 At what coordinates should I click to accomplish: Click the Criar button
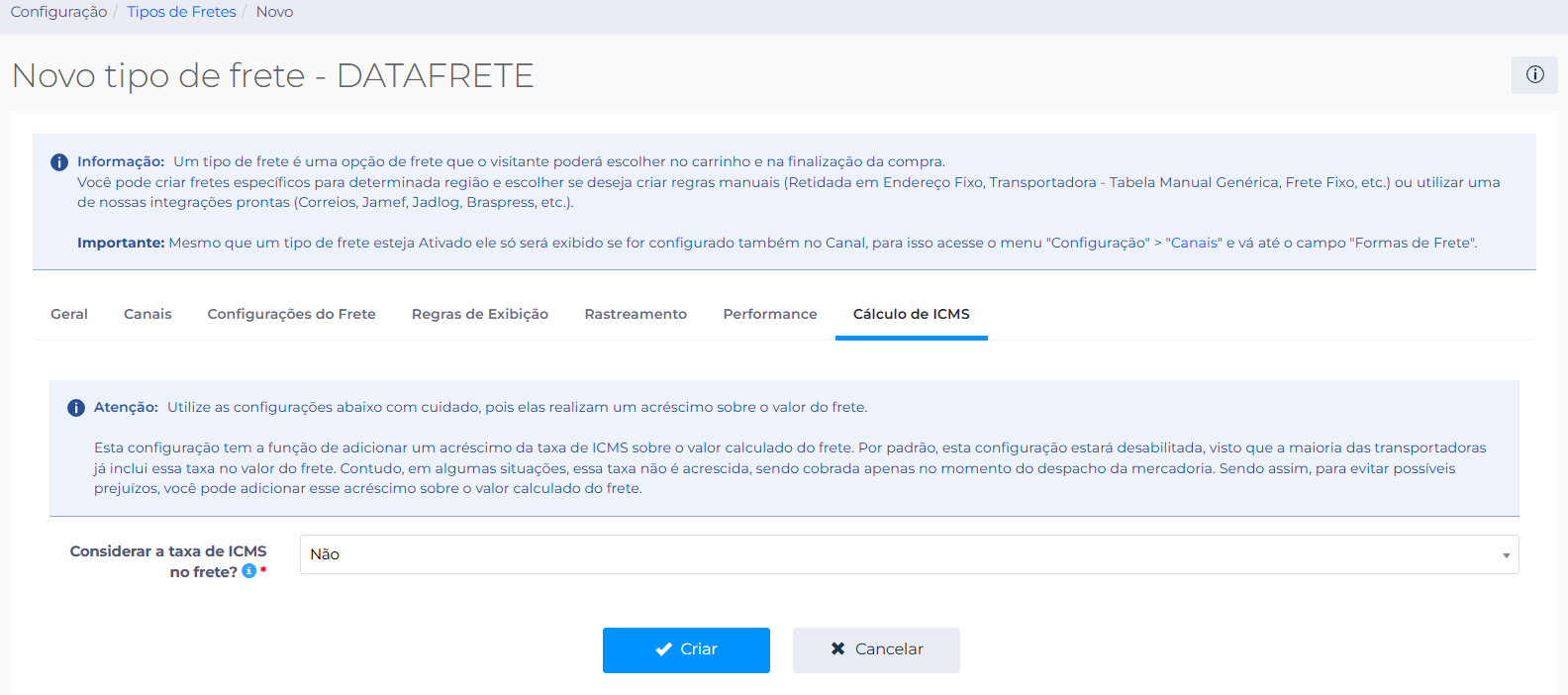click(686, 650)
